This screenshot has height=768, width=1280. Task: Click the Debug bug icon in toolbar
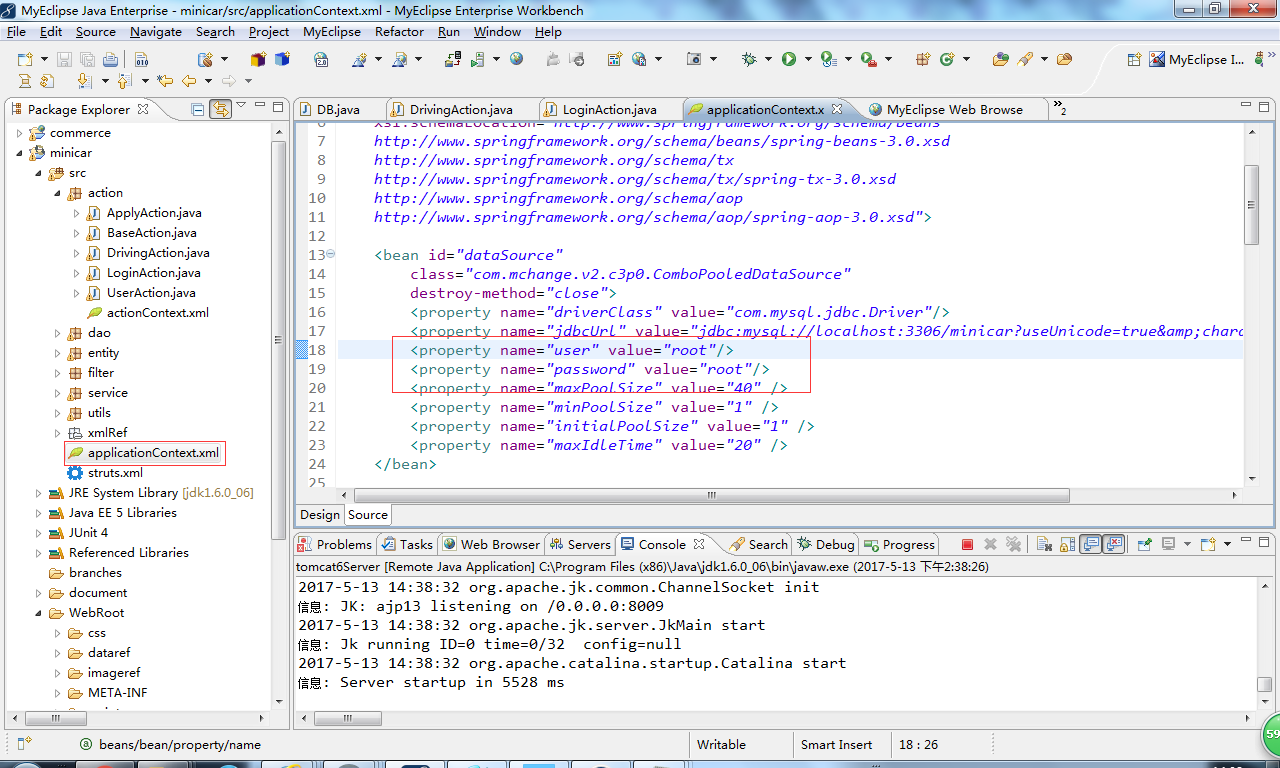tap(749, 60)
